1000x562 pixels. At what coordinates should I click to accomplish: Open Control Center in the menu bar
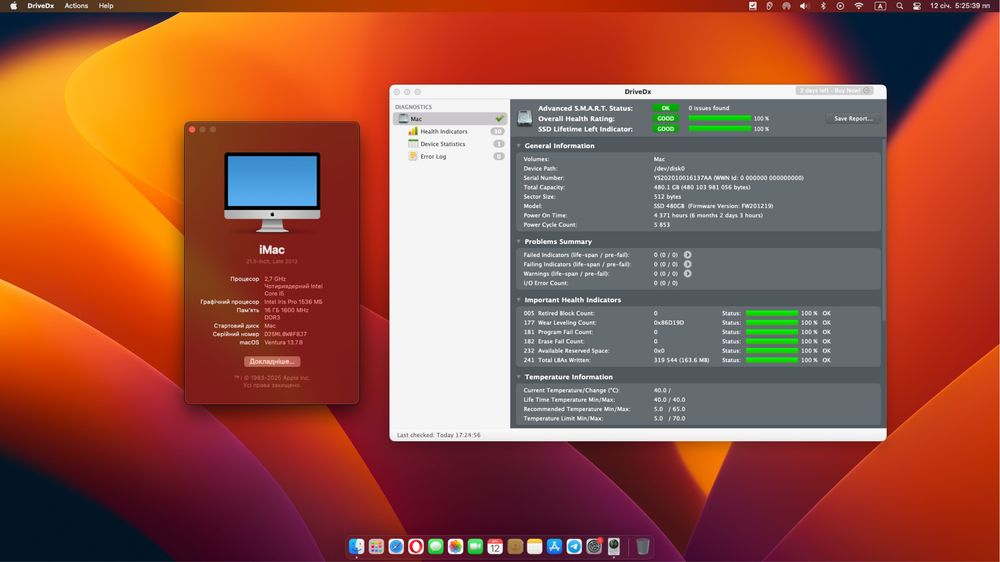[x=917, y=6]
